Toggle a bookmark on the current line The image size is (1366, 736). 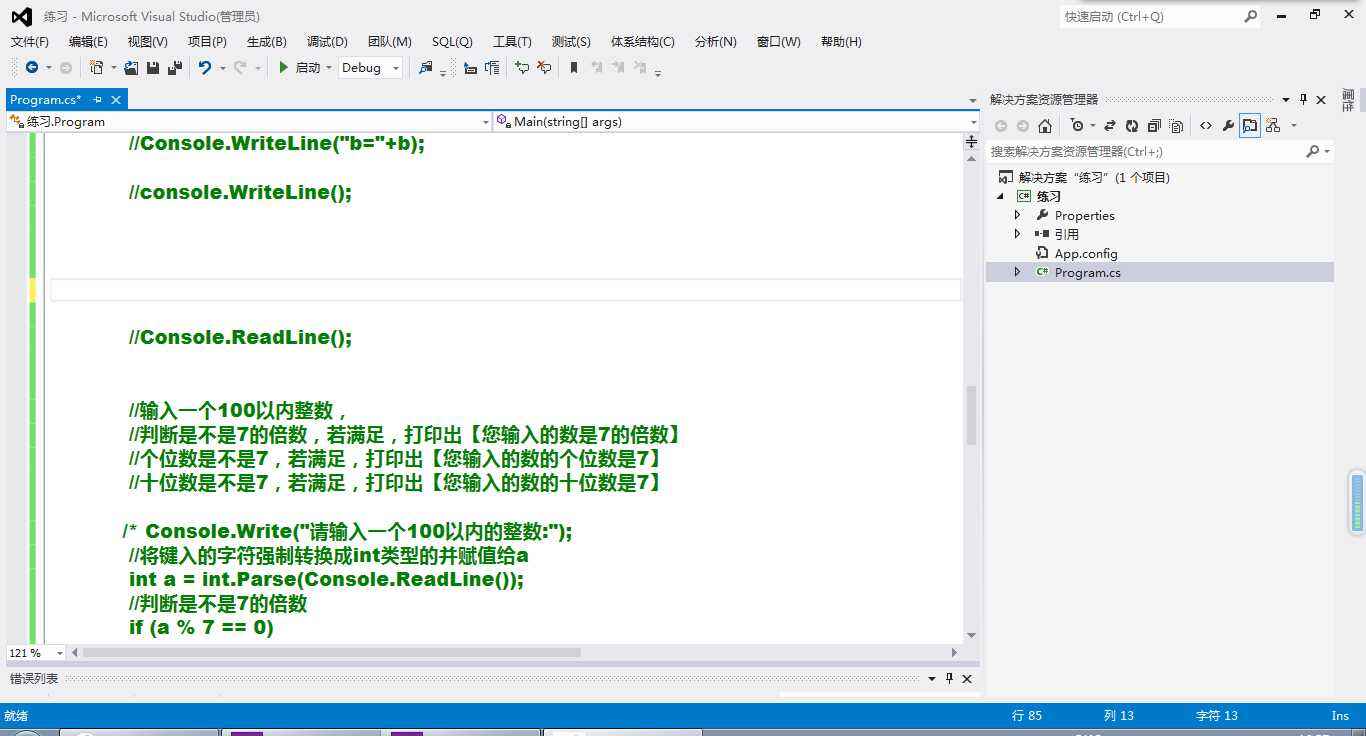574,67
